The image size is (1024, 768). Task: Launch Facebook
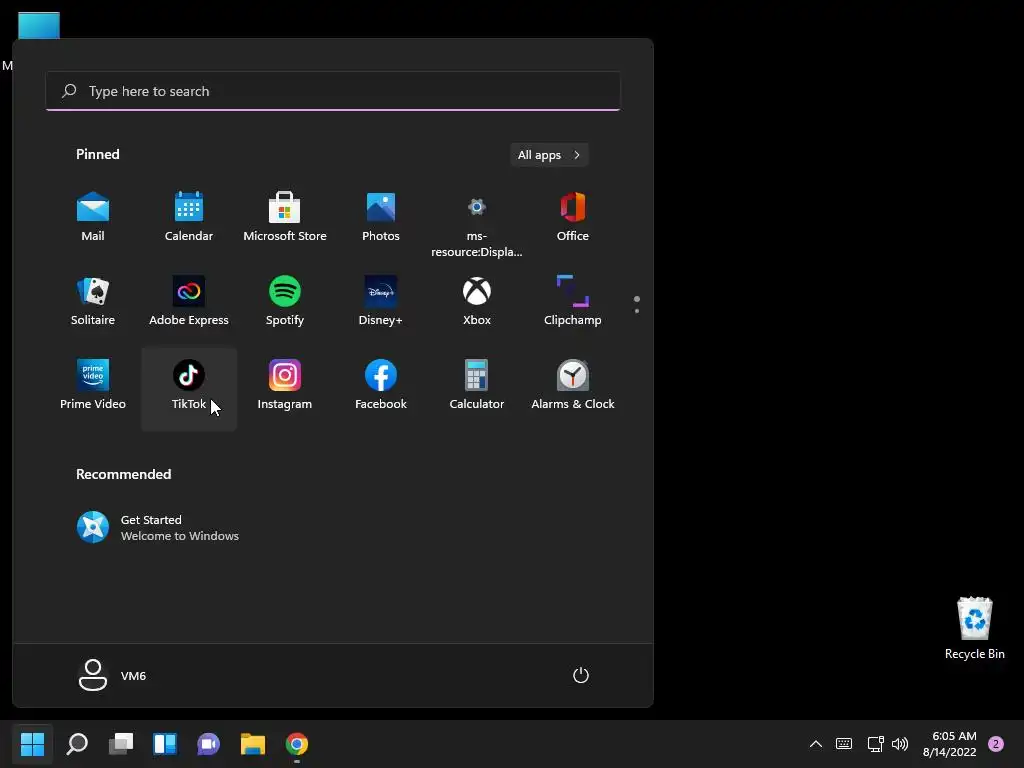coord(381,387)
